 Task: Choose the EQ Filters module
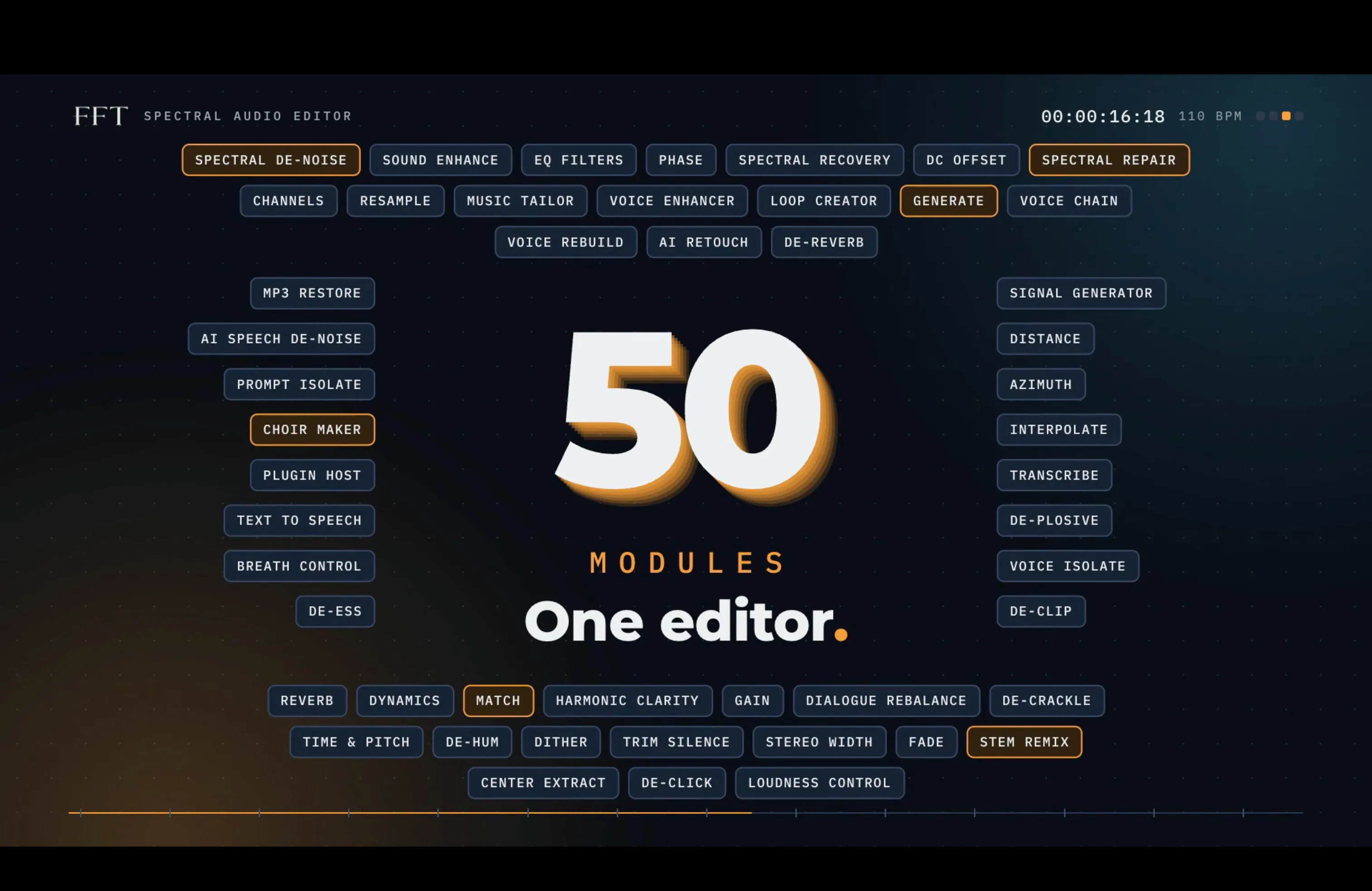[579, 160]
